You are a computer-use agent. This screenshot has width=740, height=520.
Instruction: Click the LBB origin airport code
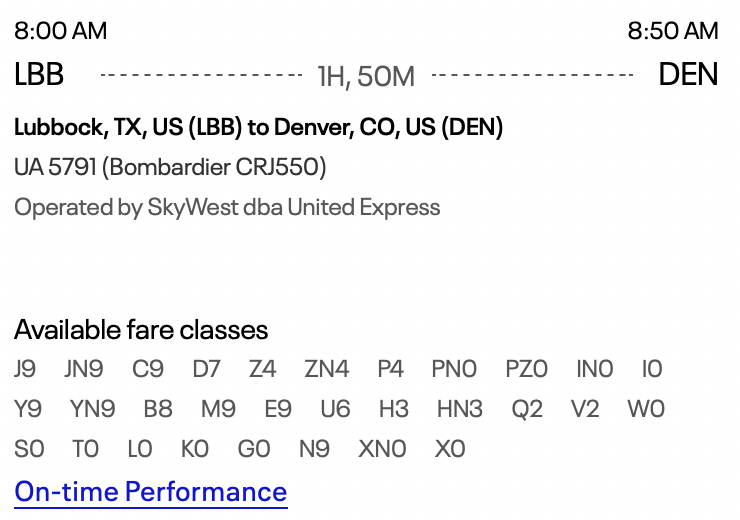coord(39,75)
